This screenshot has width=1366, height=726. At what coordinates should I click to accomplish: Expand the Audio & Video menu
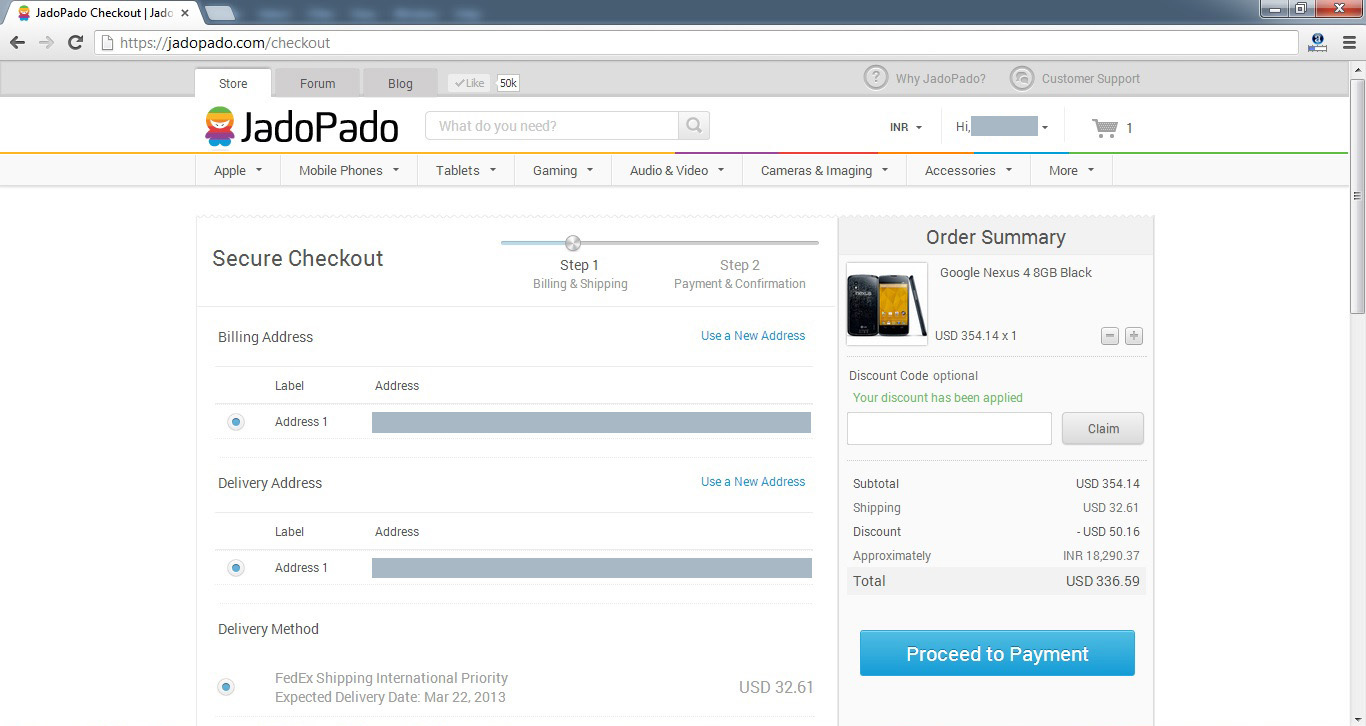coord(677,170)
